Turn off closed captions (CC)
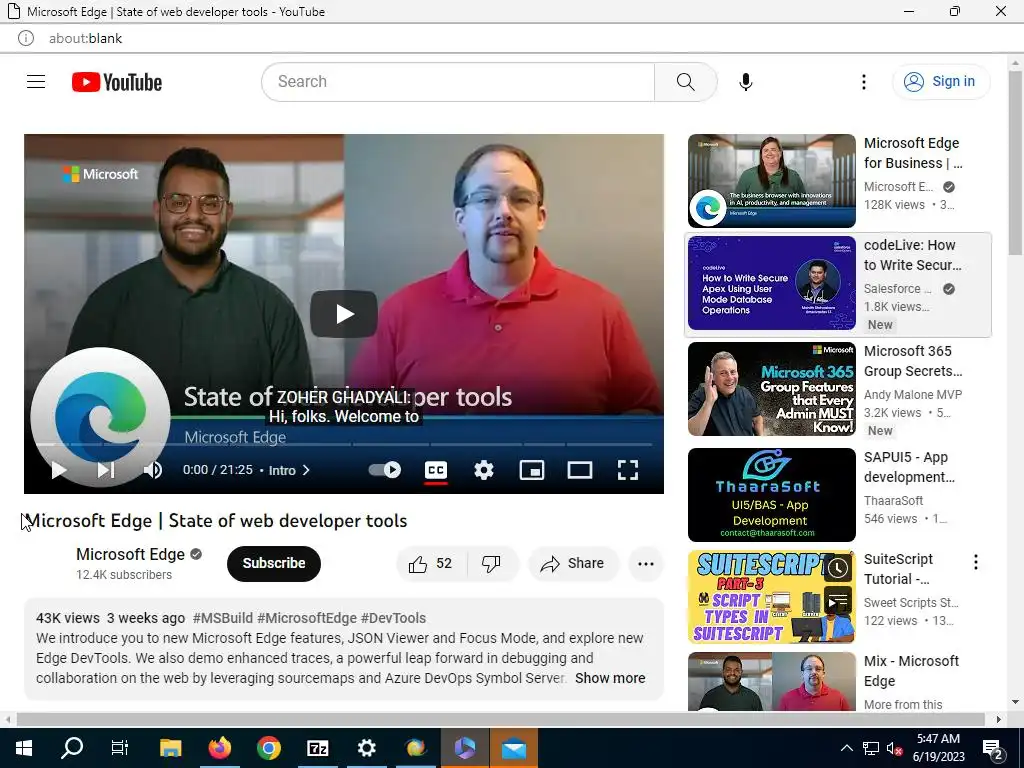Viewport: 1024px width, 768px height. coord(436,470)
